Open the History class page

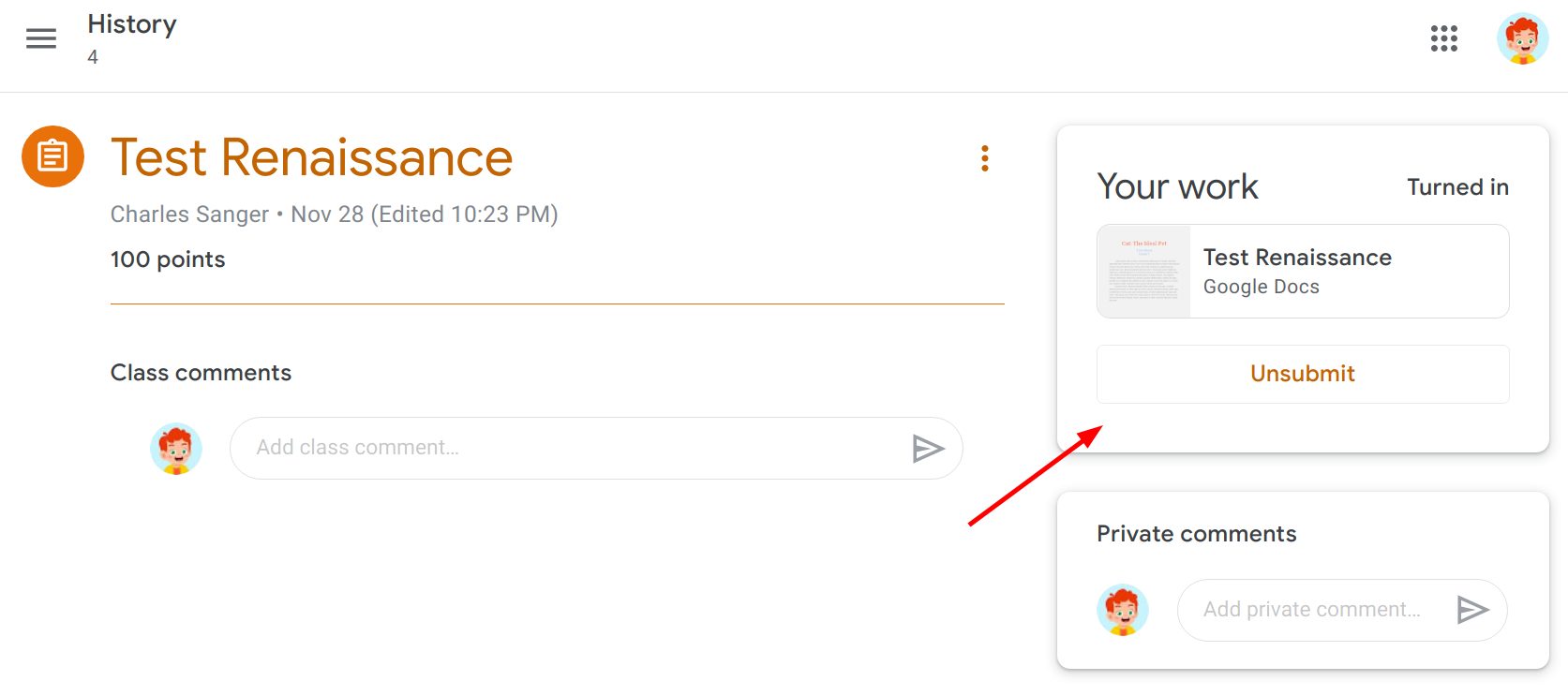(x=131, y=24)
